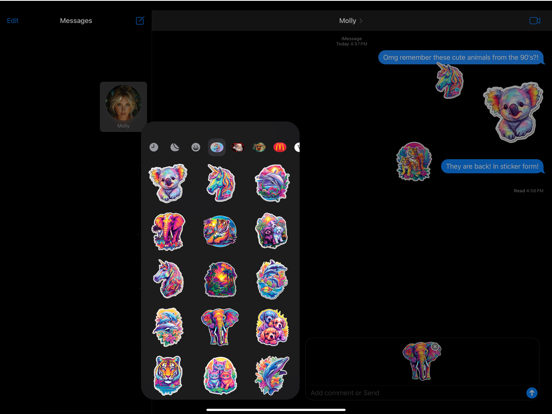This screenshot has height=414, width=552.
Task: Tap the Messages title in the sidebar
Action: (76, 21)
